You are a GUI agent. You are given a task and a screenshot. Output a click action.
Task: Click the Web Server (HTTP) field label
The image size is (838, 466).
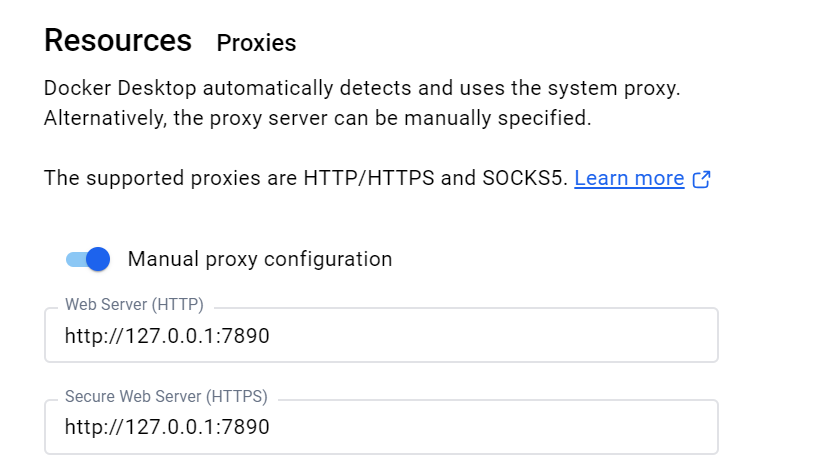134,305
